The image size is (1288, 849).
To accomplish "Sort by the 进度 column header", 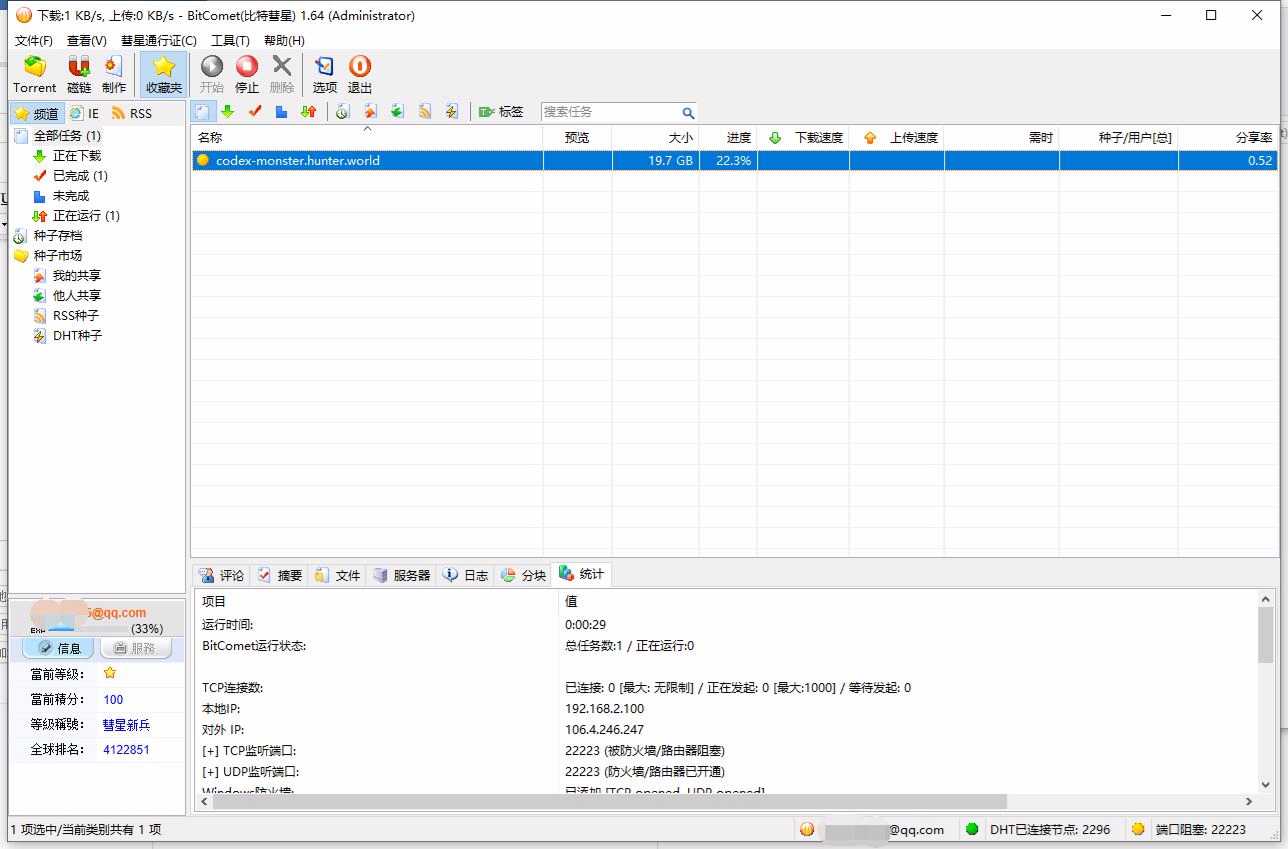I will coord(727,137).
